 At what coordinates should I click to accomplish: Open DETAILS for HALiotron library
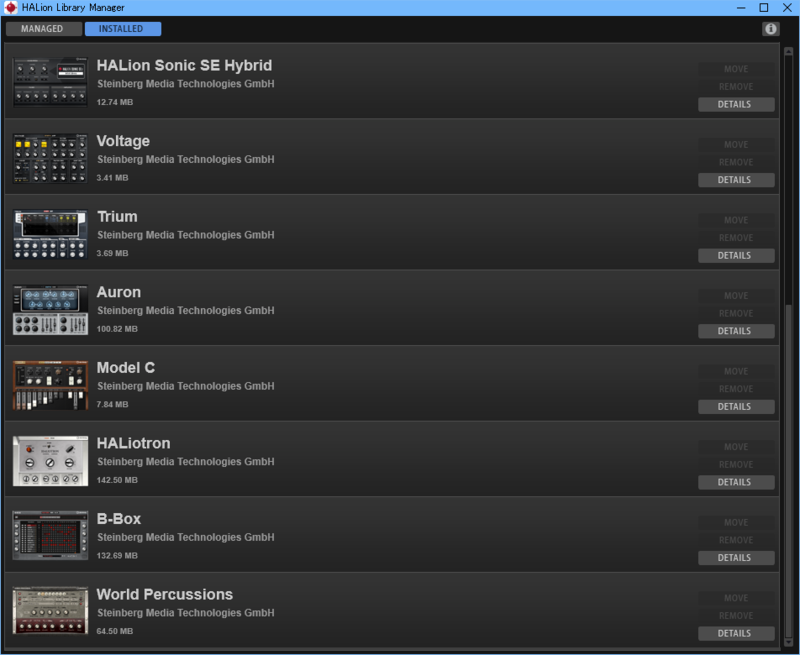click(736, 482)
